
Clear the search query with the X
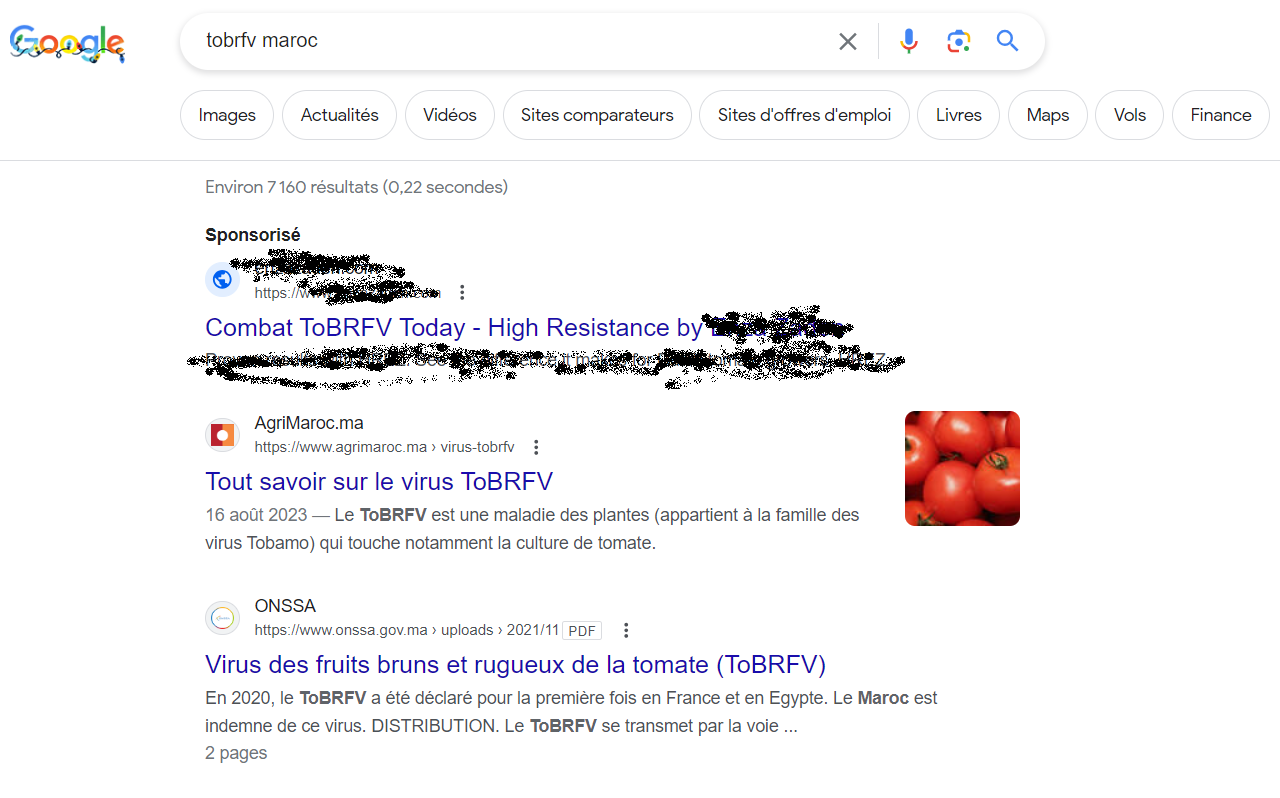click(848, 41)
